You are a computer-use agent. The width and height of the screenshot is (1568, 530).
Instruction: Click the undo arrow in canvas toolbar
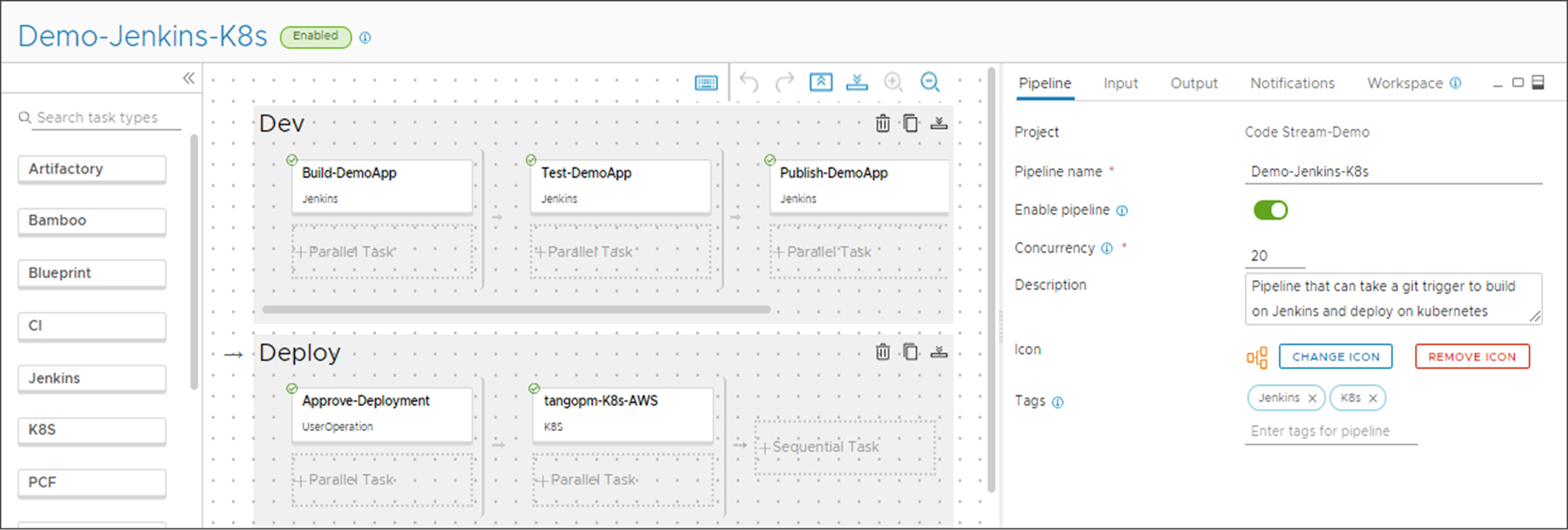coord(749,82)
